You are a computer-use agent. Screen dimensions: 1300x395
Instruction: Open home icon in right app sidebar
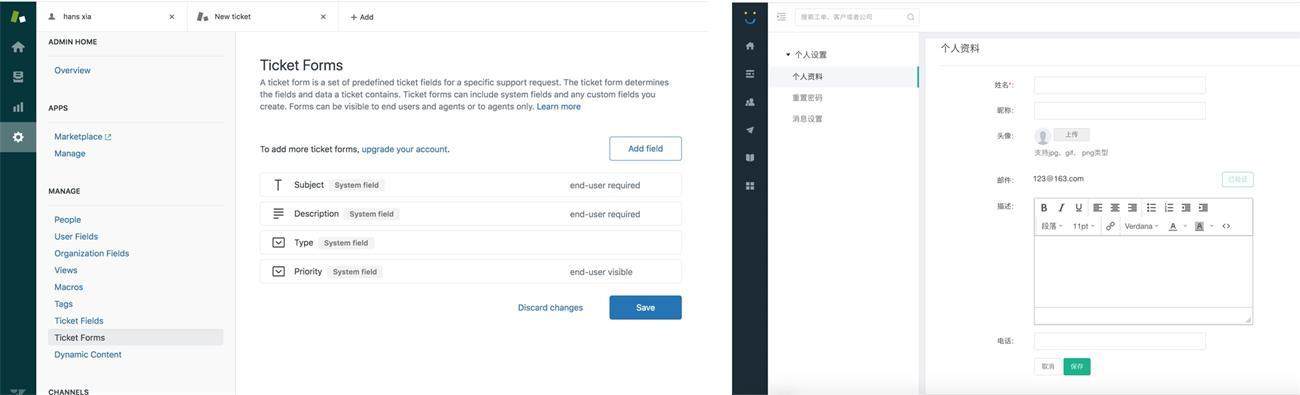coord(750,46)
